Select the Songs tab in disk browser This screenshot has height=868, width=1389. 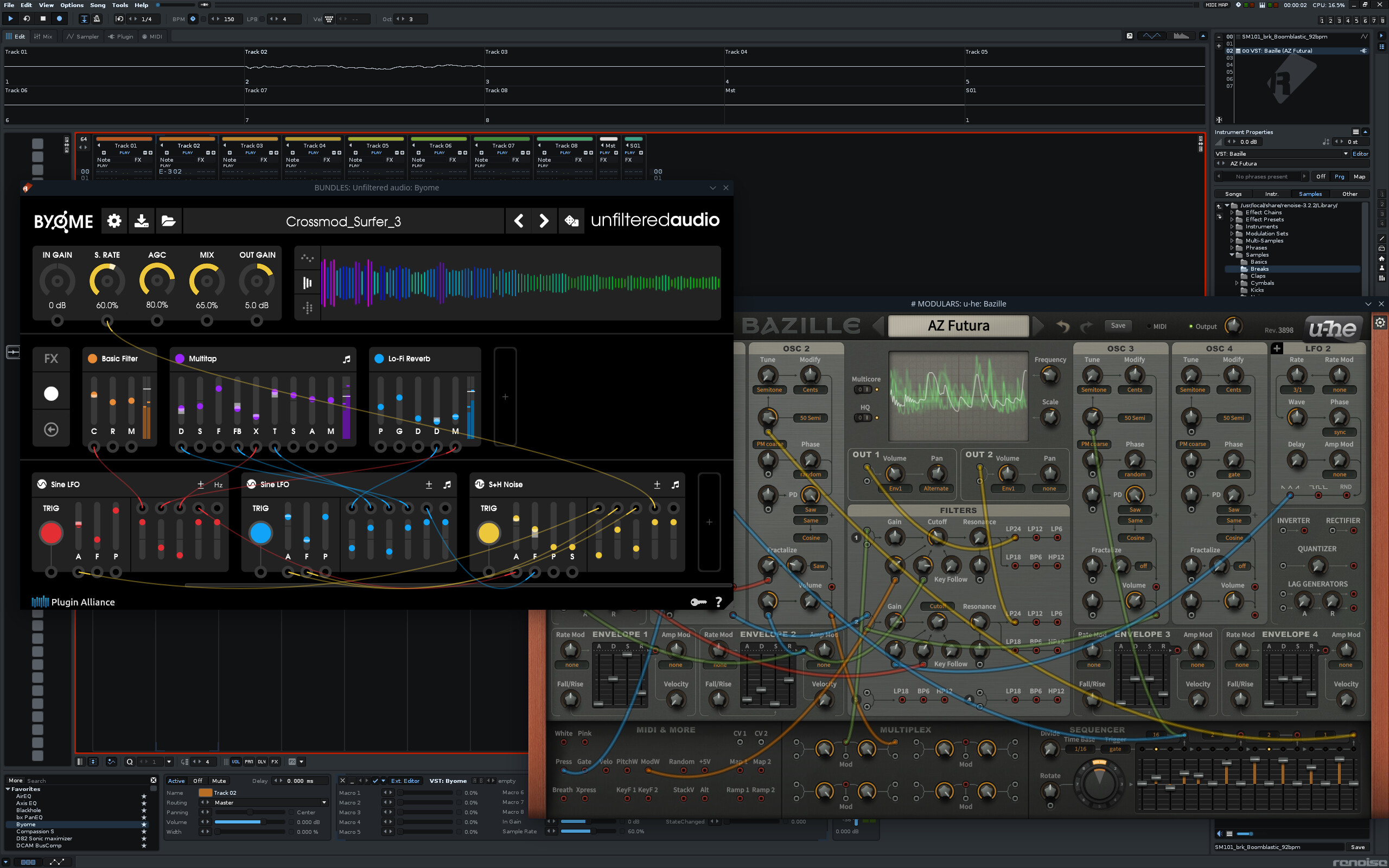1233,194
